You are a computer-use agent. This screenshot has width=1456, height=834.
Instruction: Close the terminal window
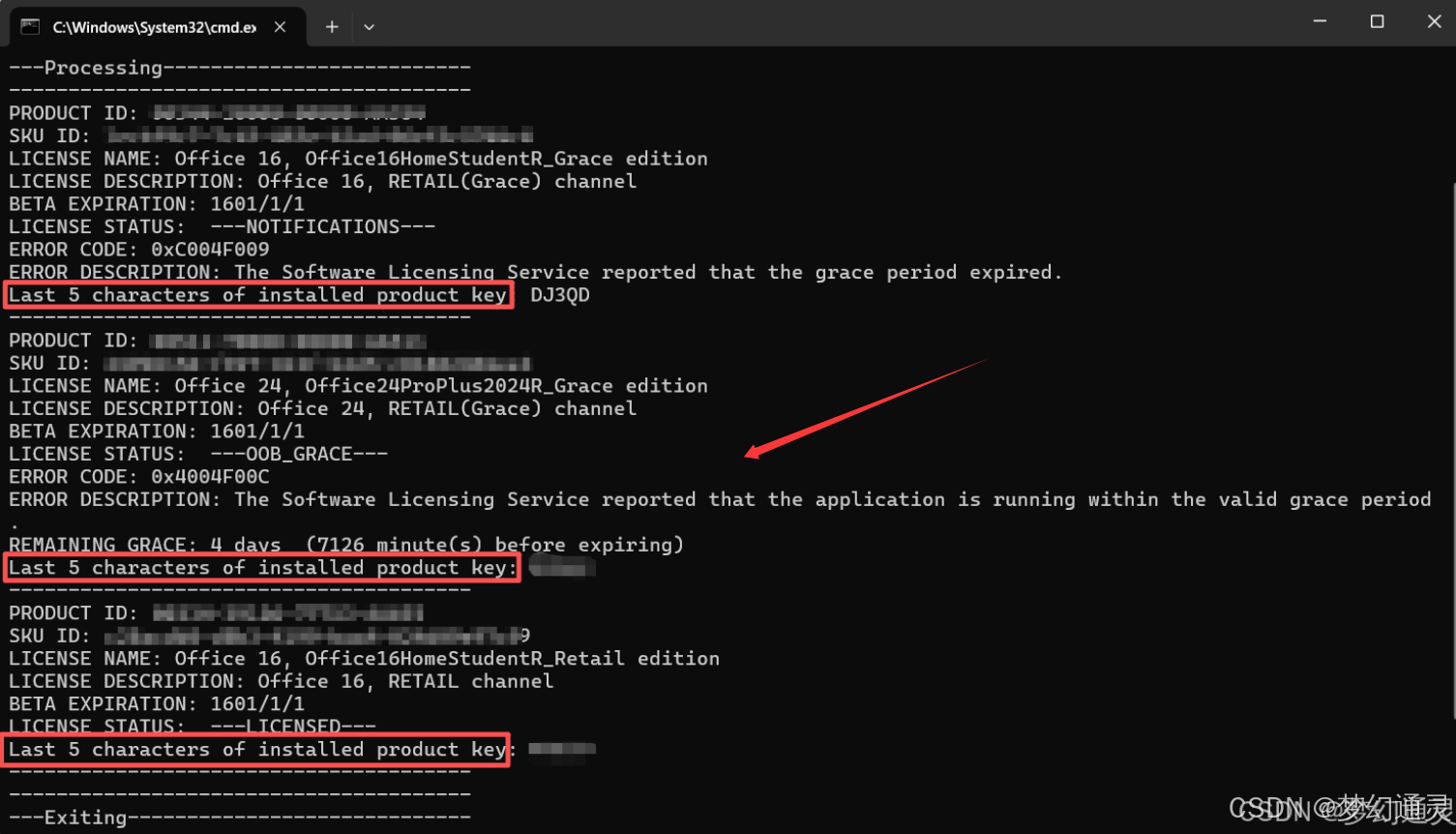pos(1434,21)
